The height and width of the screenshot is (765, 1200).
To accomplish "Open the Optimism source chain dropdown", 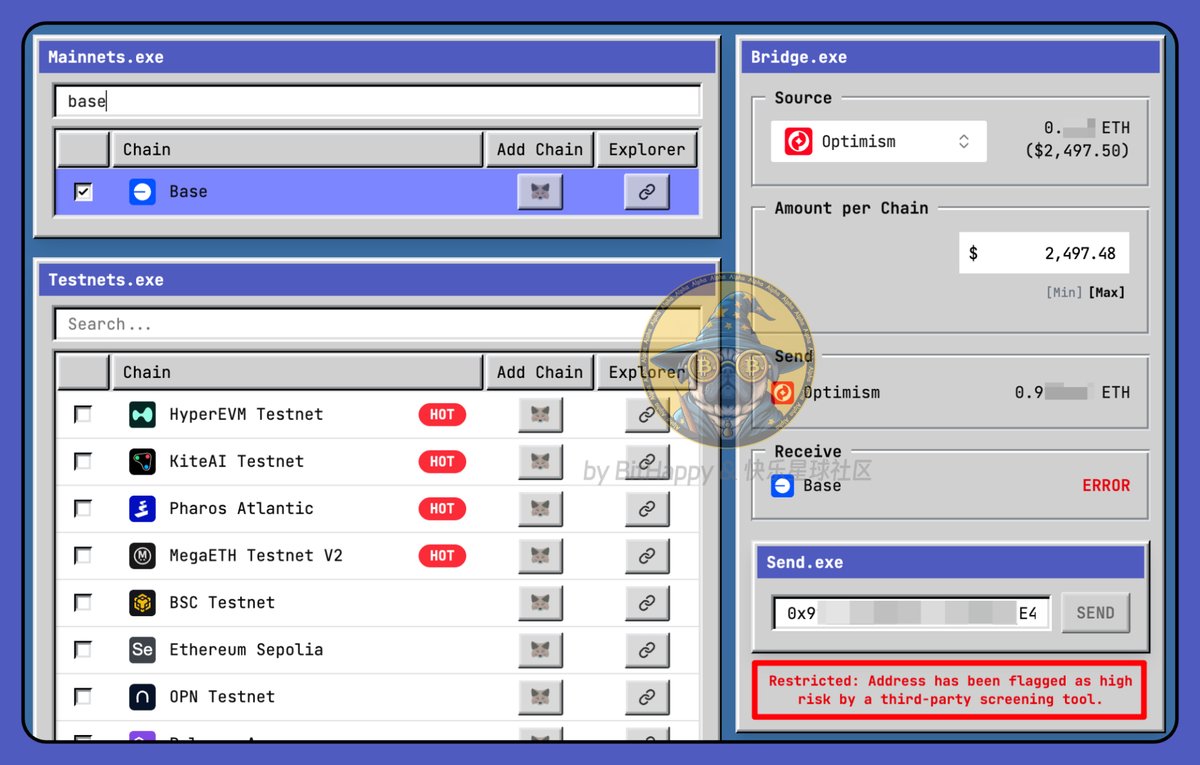I will point(878,141).
